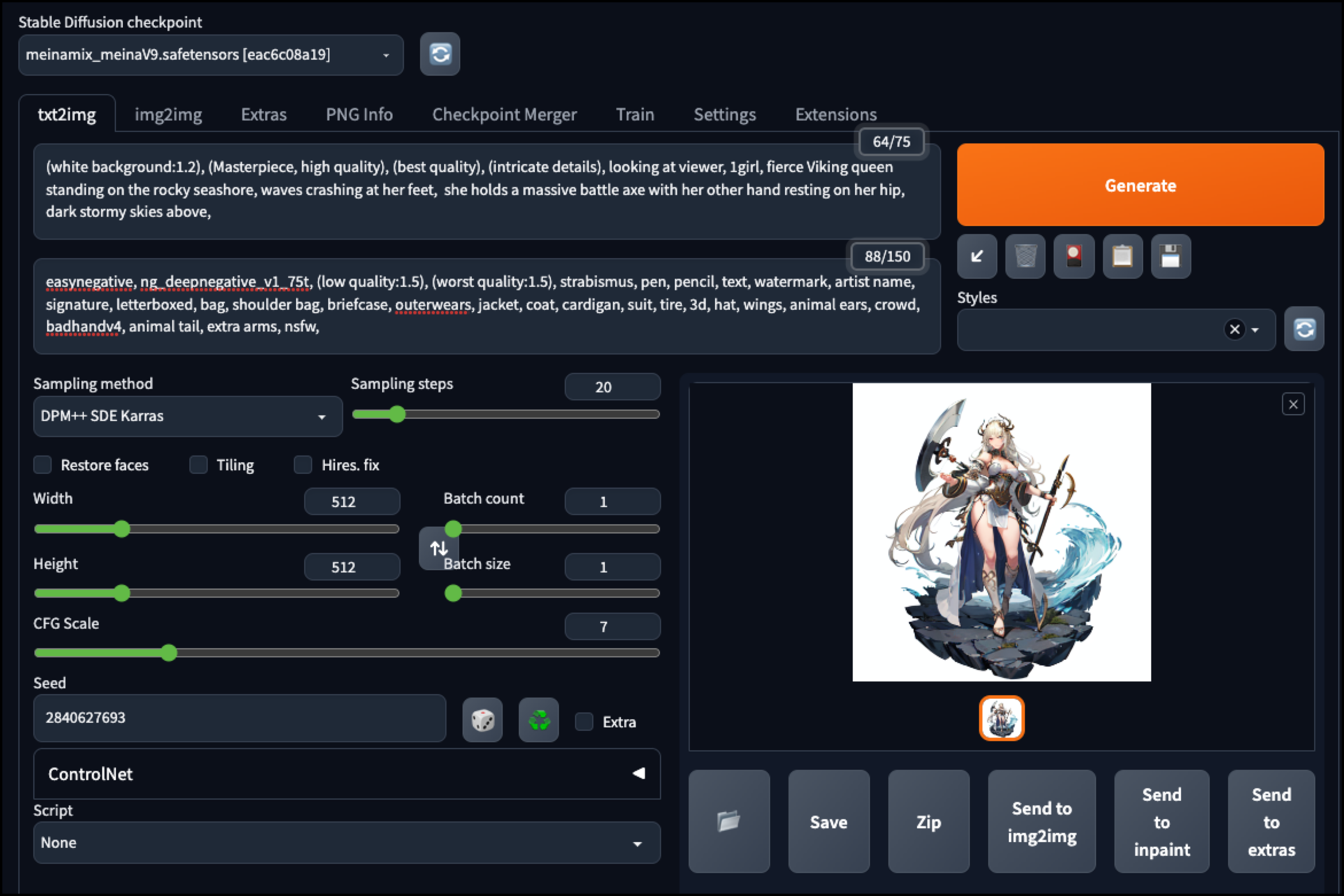Open the output images folder icon

729,821
